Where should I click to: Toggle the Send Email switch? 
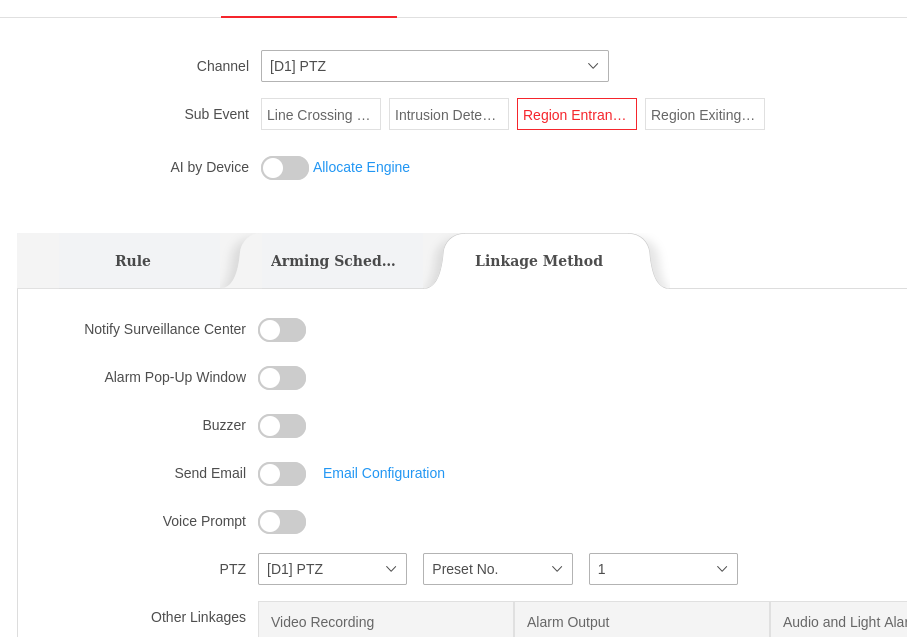(x=282, y=474)
